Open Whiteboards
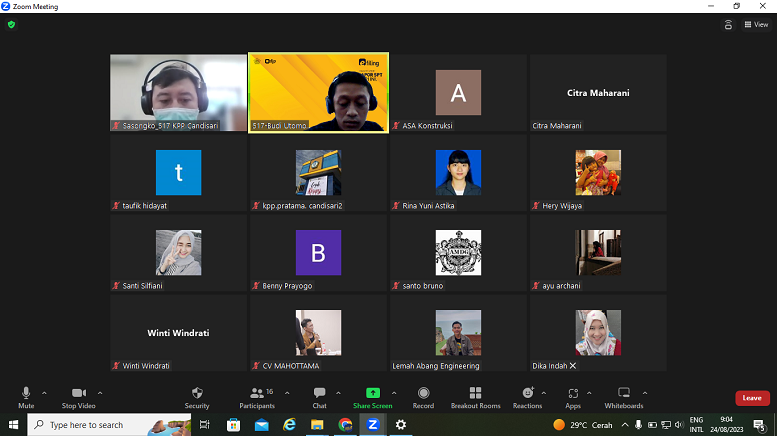 pos(624,394)
